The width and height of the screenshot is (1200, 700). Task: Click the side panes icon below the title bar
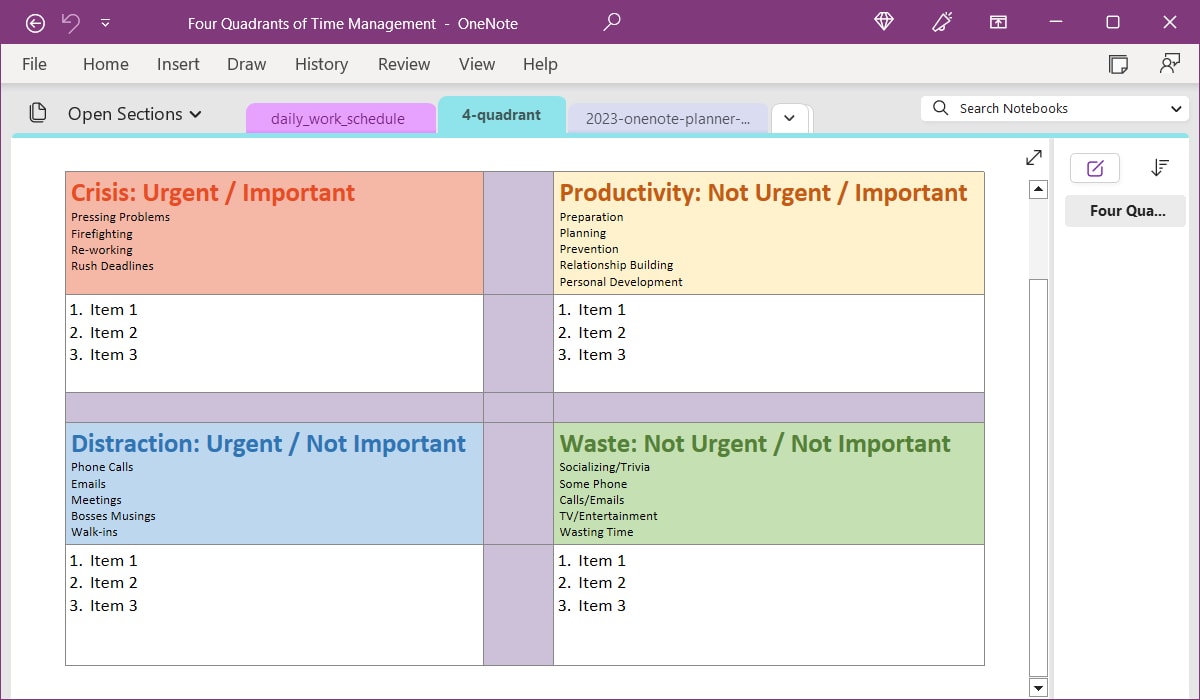[1117, 63]
